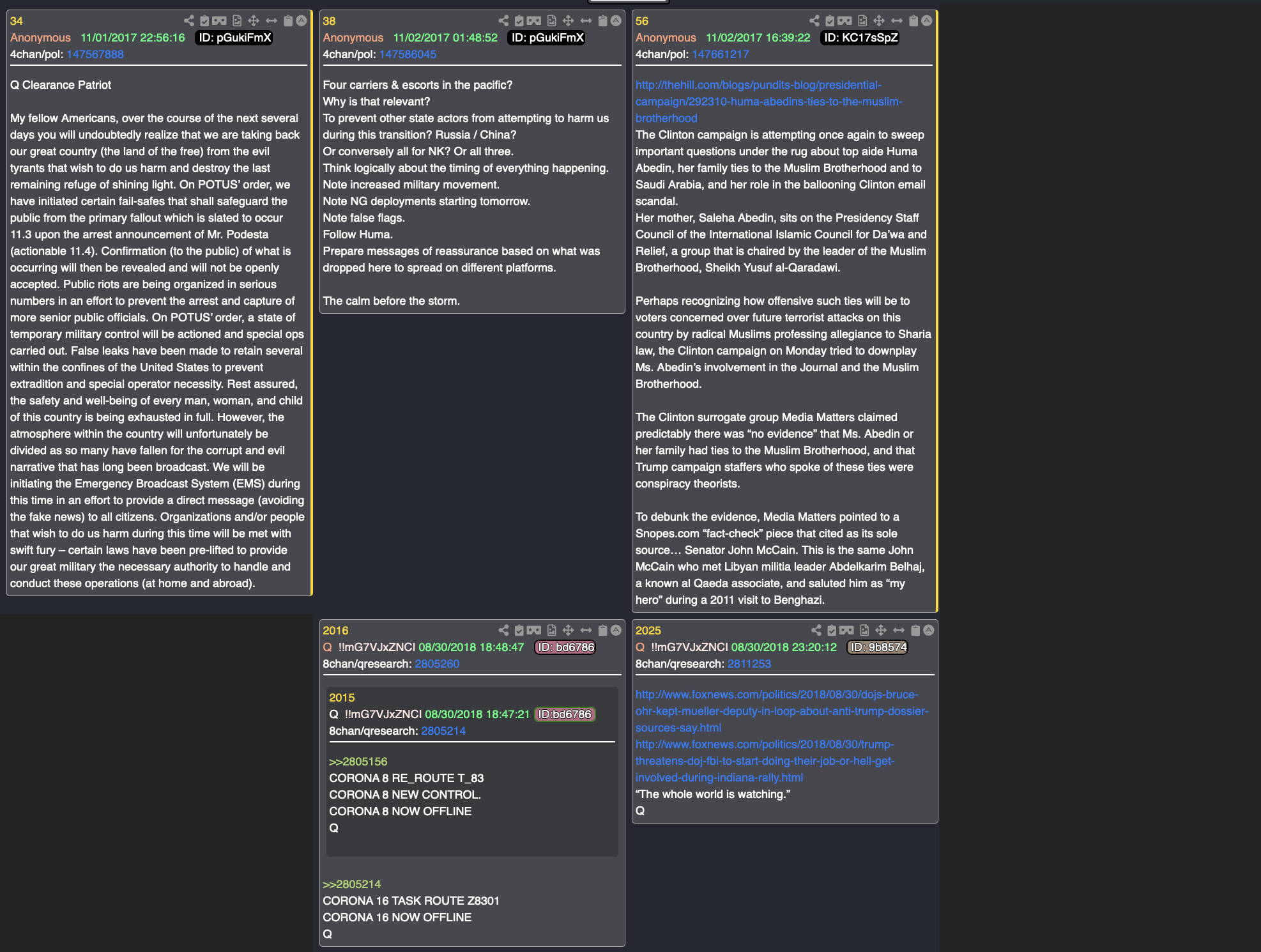Screen dimensions: 1261x952
Task: Click the tan ID: 9b8574 badge
Action: [878, 647]
